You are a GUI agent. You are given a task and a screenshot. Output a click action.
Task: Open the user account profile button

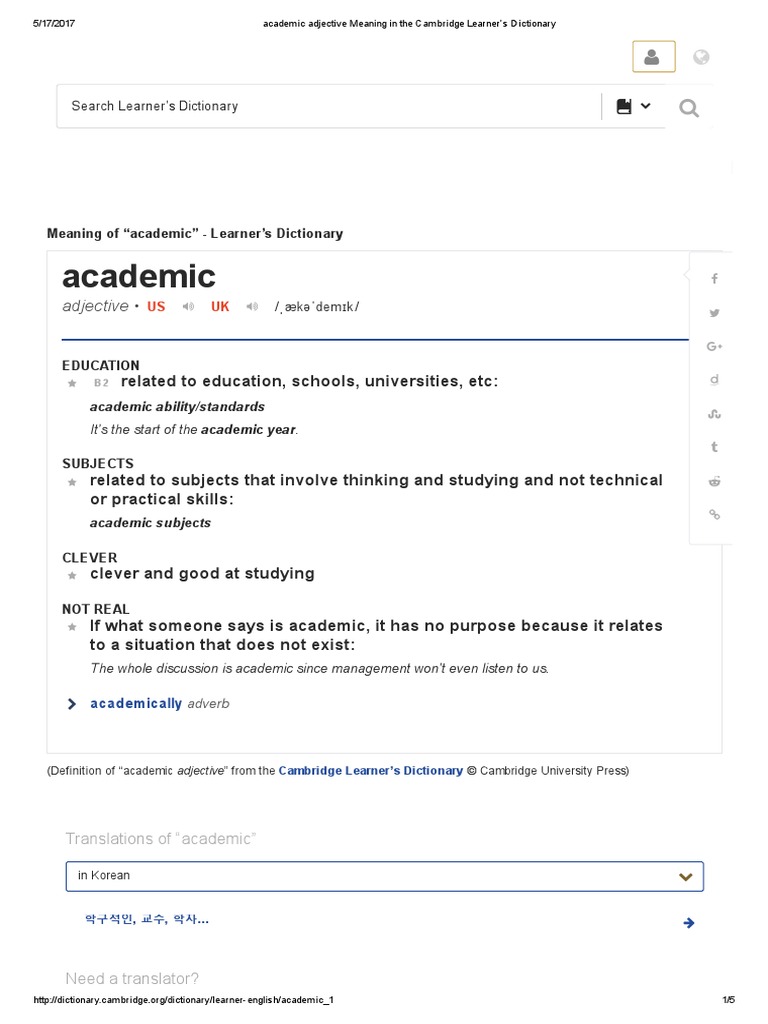point(653,57)
